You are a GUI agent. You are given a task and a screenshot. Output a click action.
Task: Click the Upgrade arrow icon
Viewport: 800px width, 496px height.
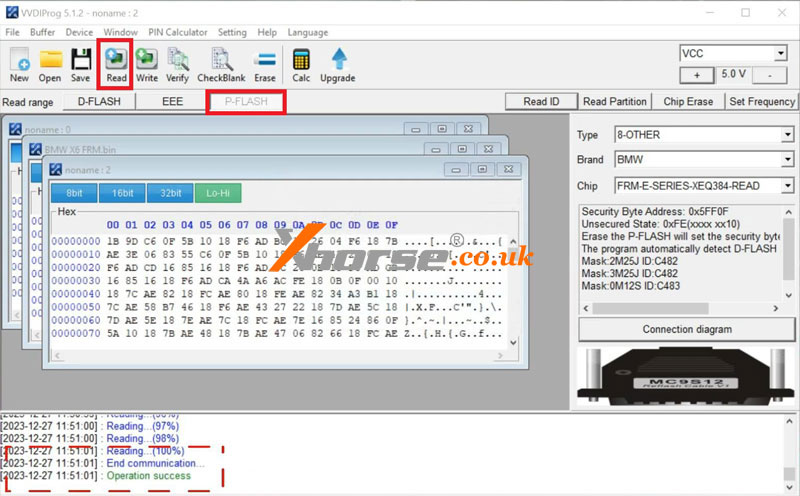[338, 62]
